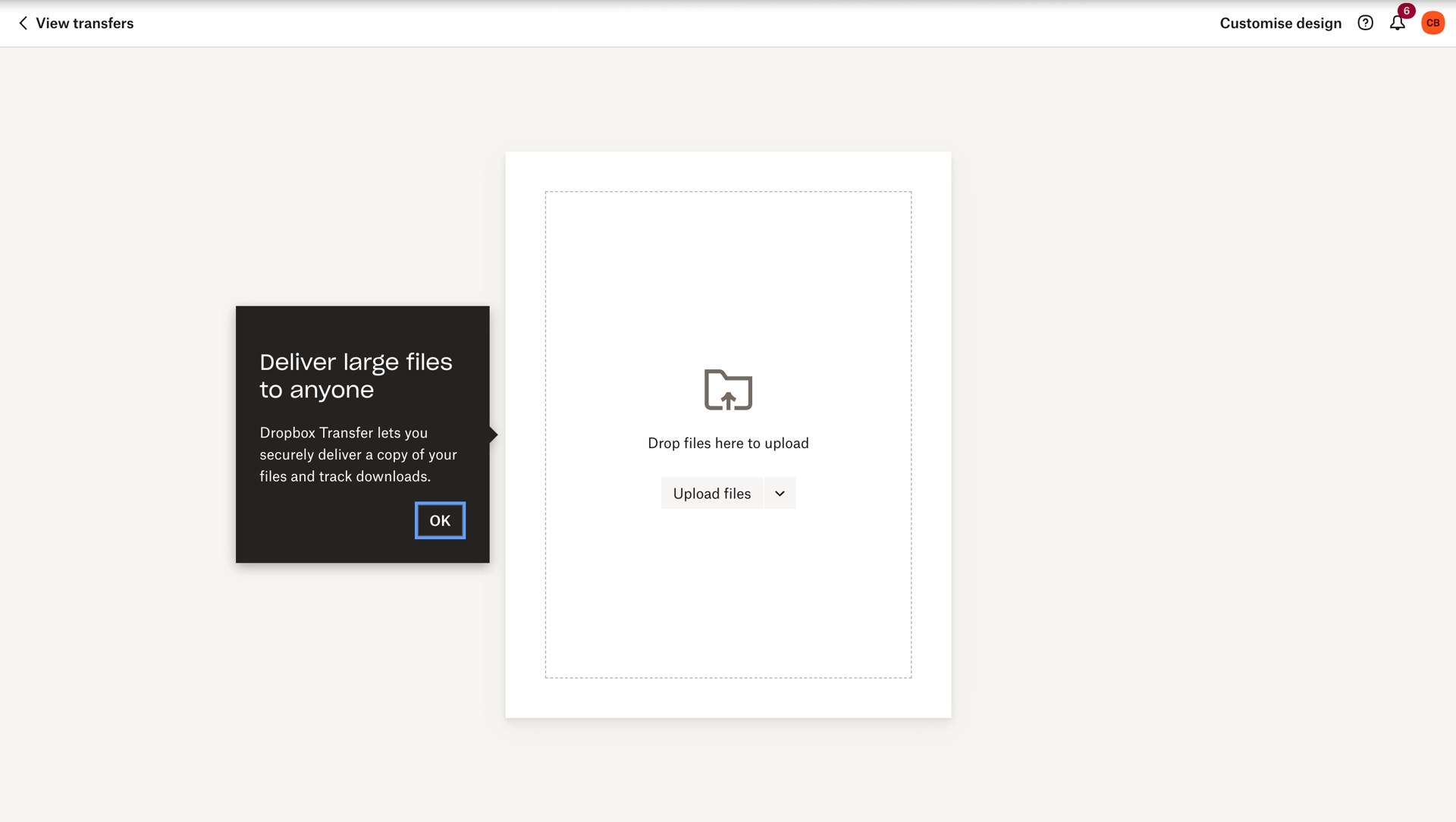Click the notification bell icon
The height and width of the screenshot is (822, 1456).
pos(1397,23)
